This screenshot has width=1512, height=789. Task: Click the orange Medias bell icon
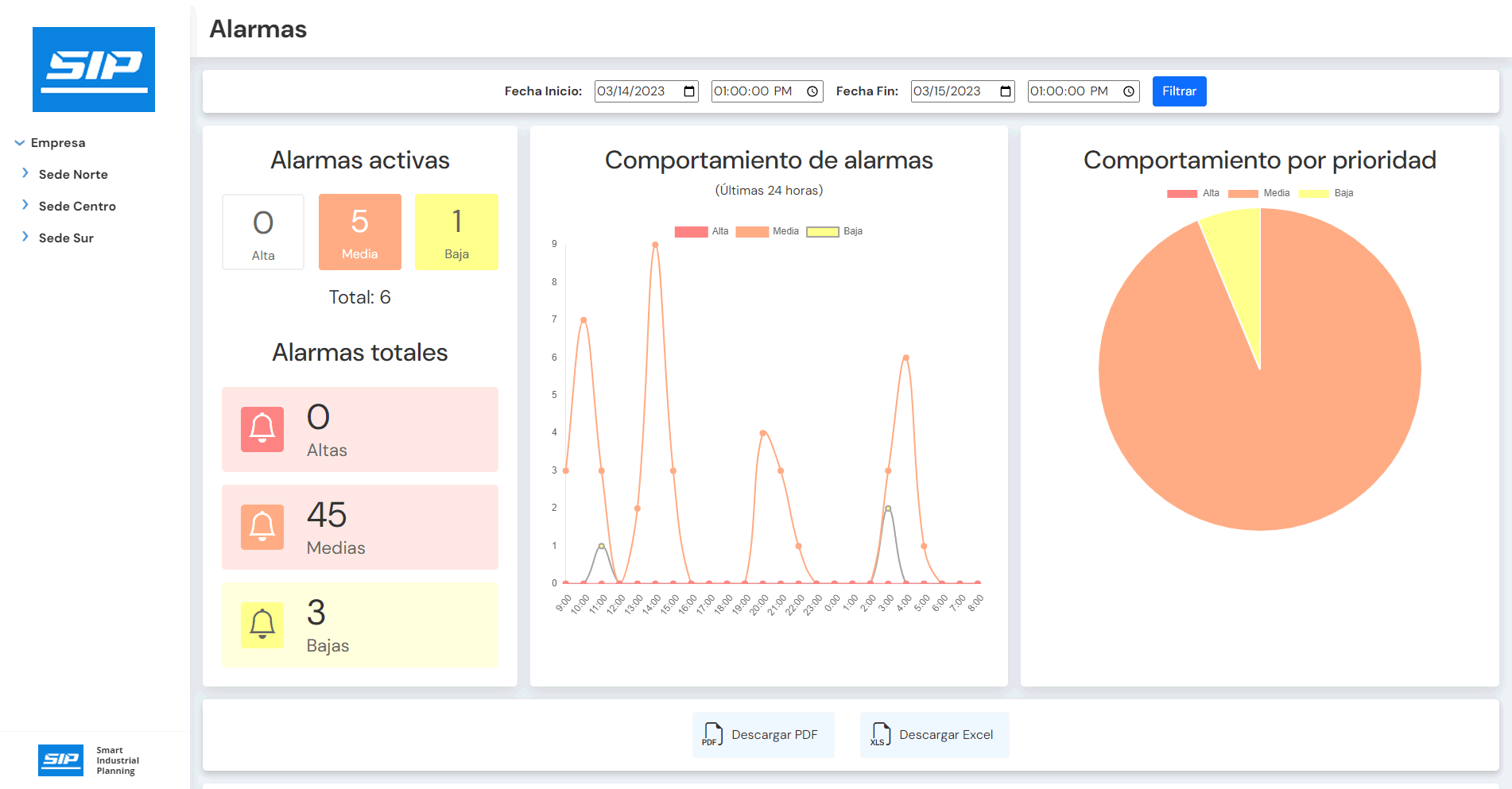pyautogui.click(x=262, y=528)
